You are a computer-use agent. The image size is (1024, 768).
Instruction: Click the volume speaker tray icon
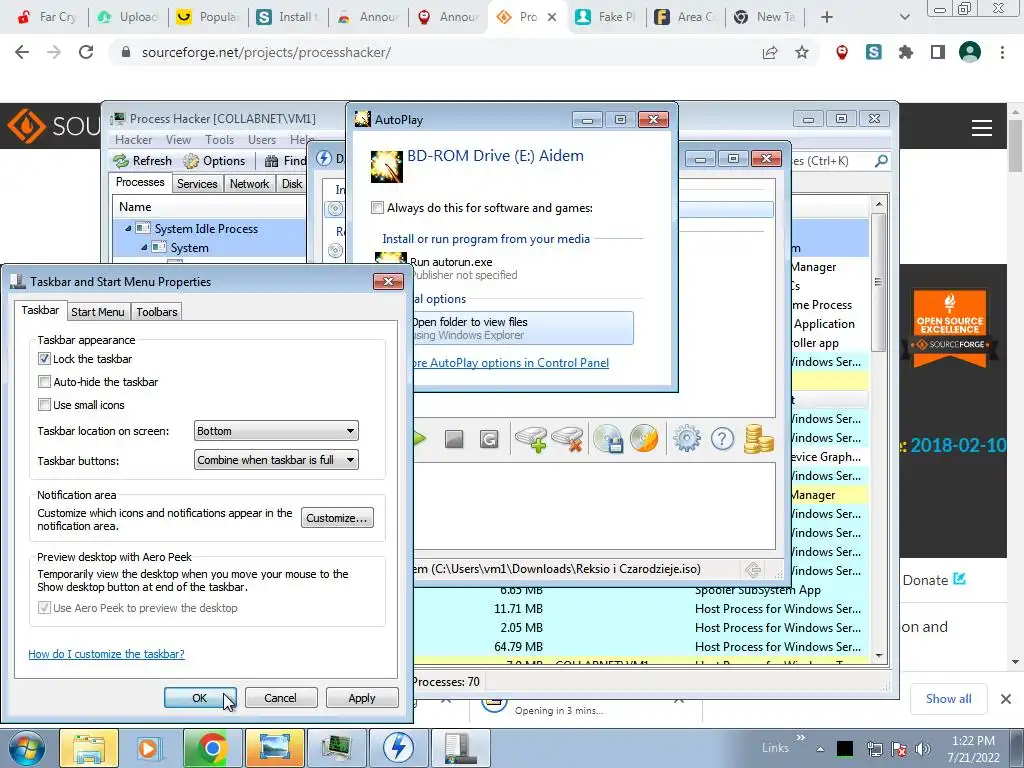click(923, 748)
